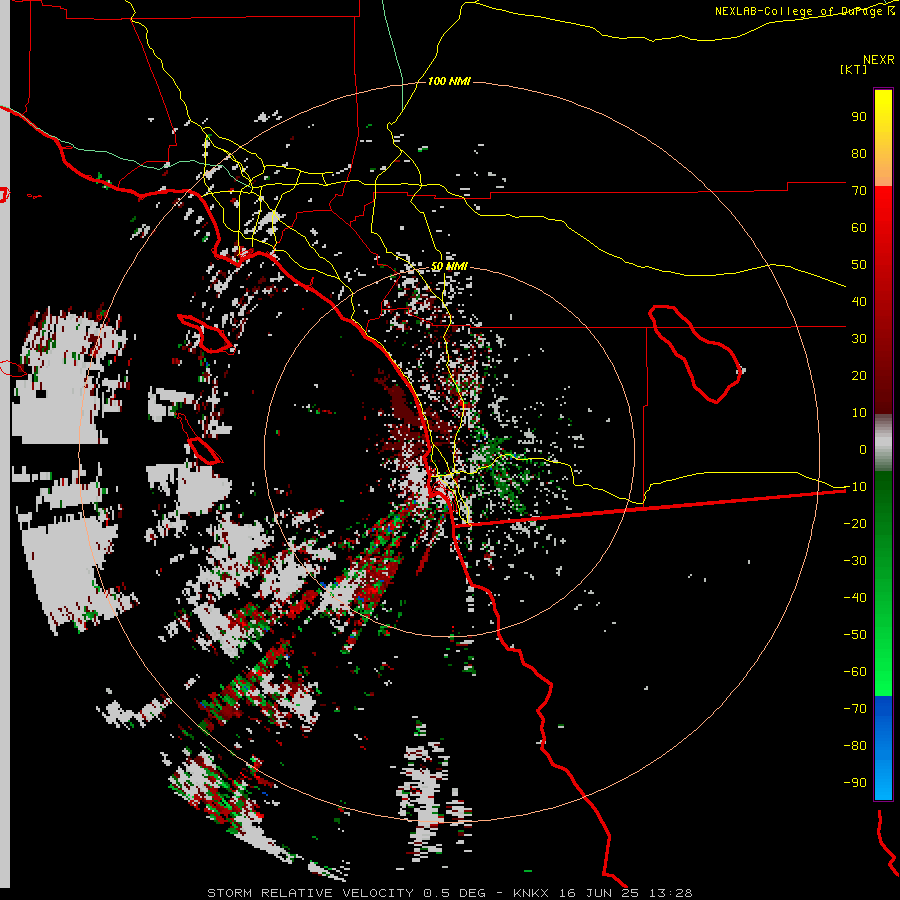
Task: Pick the yellow-orange top of the color bar
Action: tap(883, 138)
